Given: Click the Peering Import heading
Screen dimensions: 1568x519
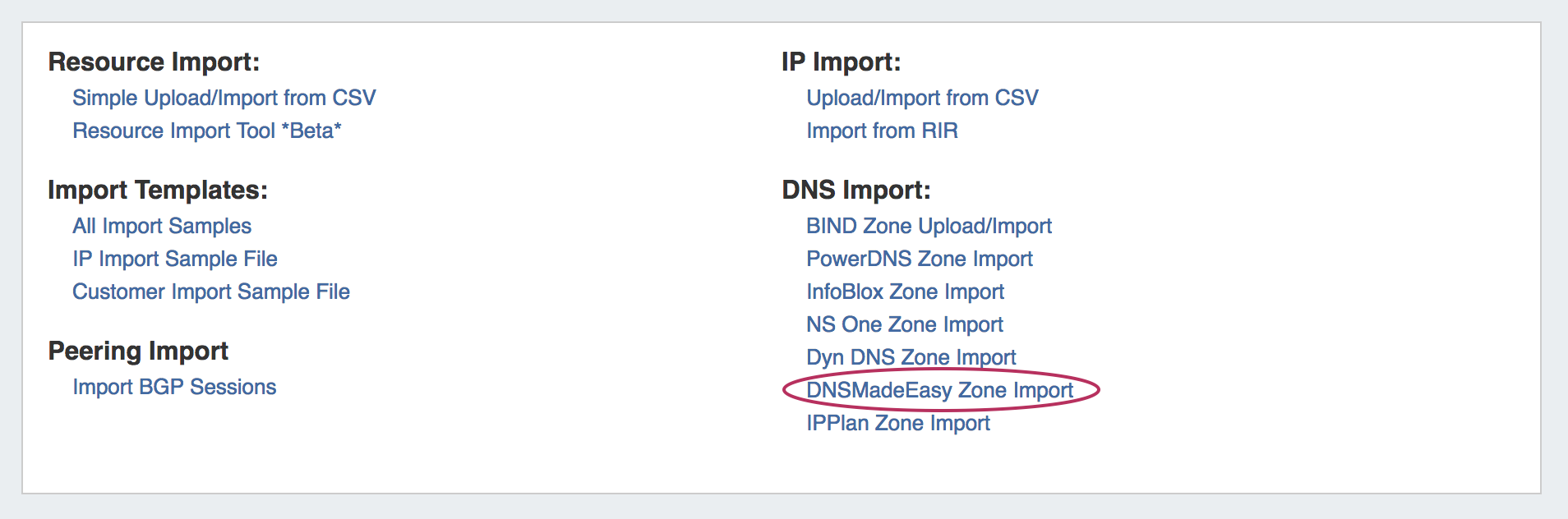Looking at the screenshot, I should (x=138, y=351).
